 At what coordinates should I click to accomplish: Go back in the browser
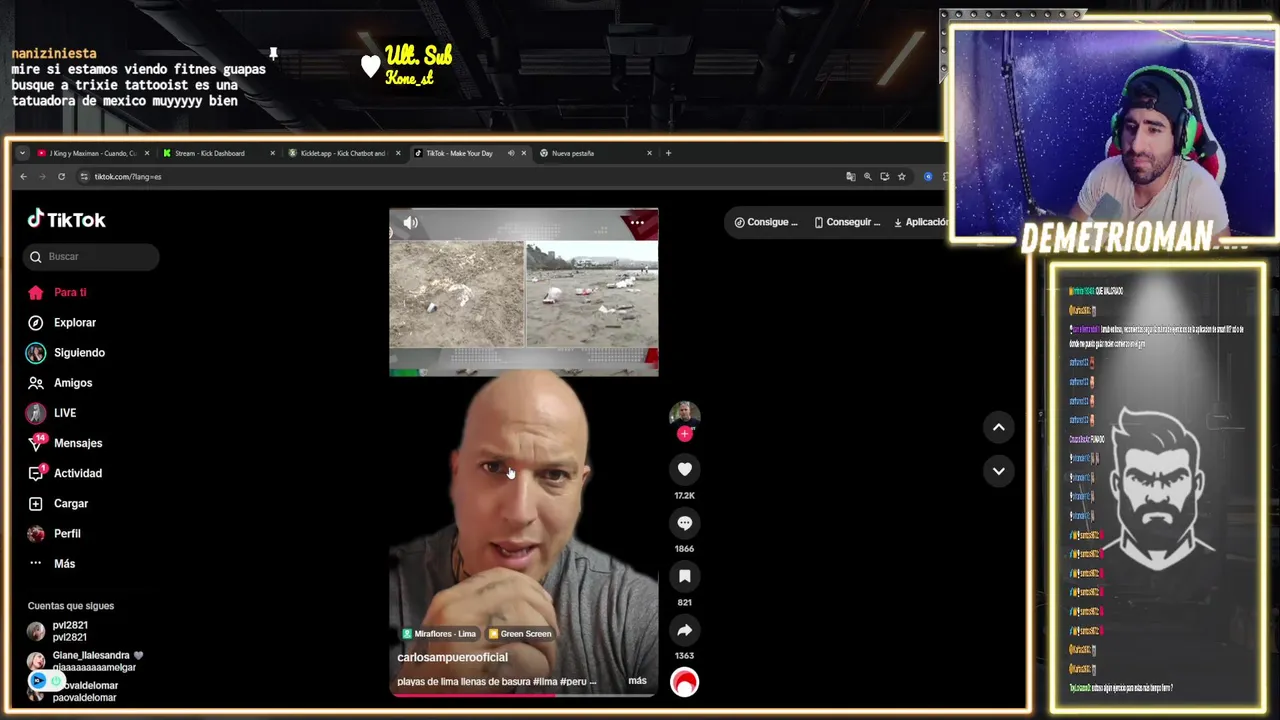click(x=23, y=177)
